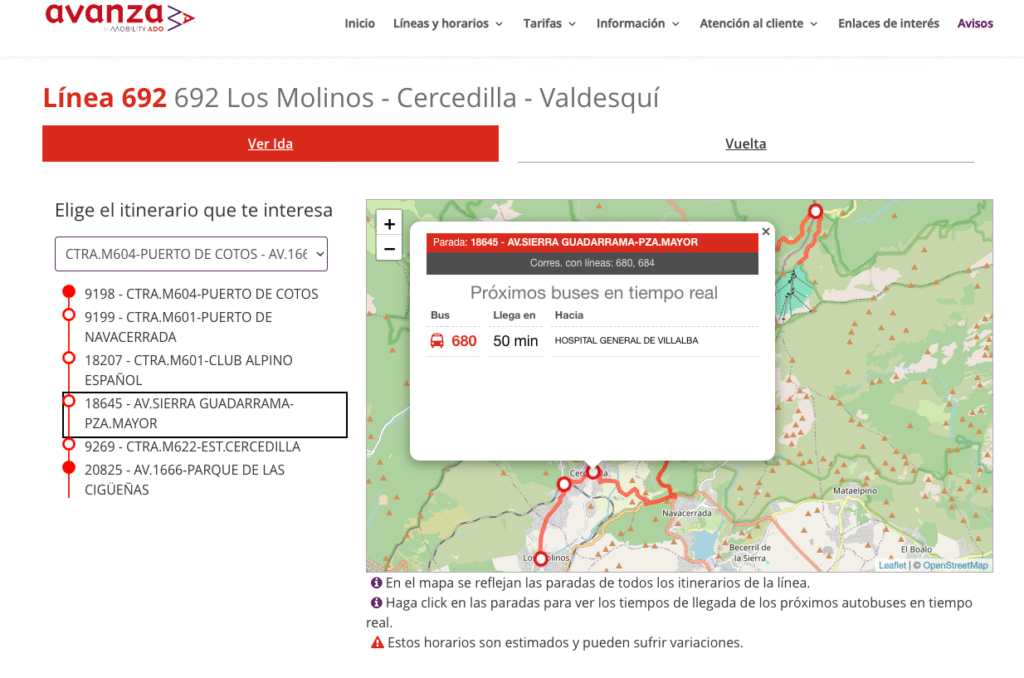
Task: Zoom out on the map
Action: [x=390, y=248]
